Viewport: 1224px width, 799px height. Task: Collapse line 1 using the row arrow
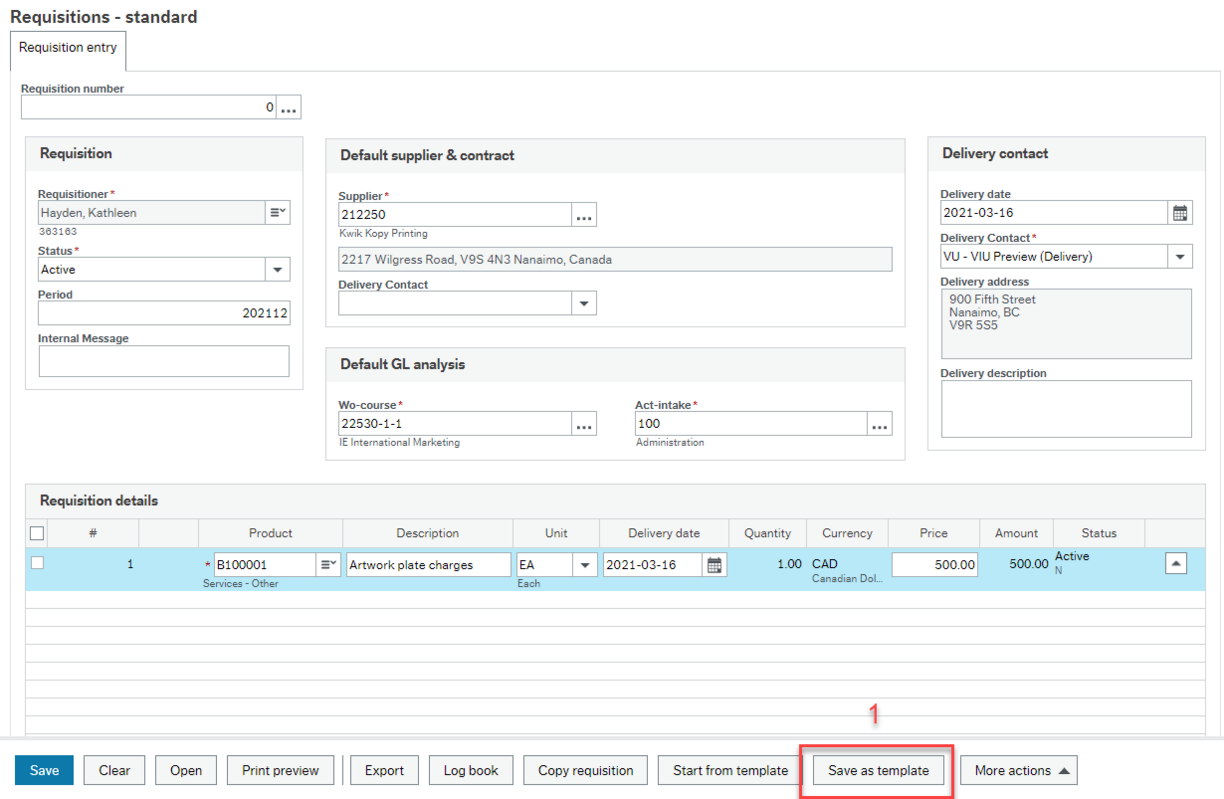[1177, 563]
